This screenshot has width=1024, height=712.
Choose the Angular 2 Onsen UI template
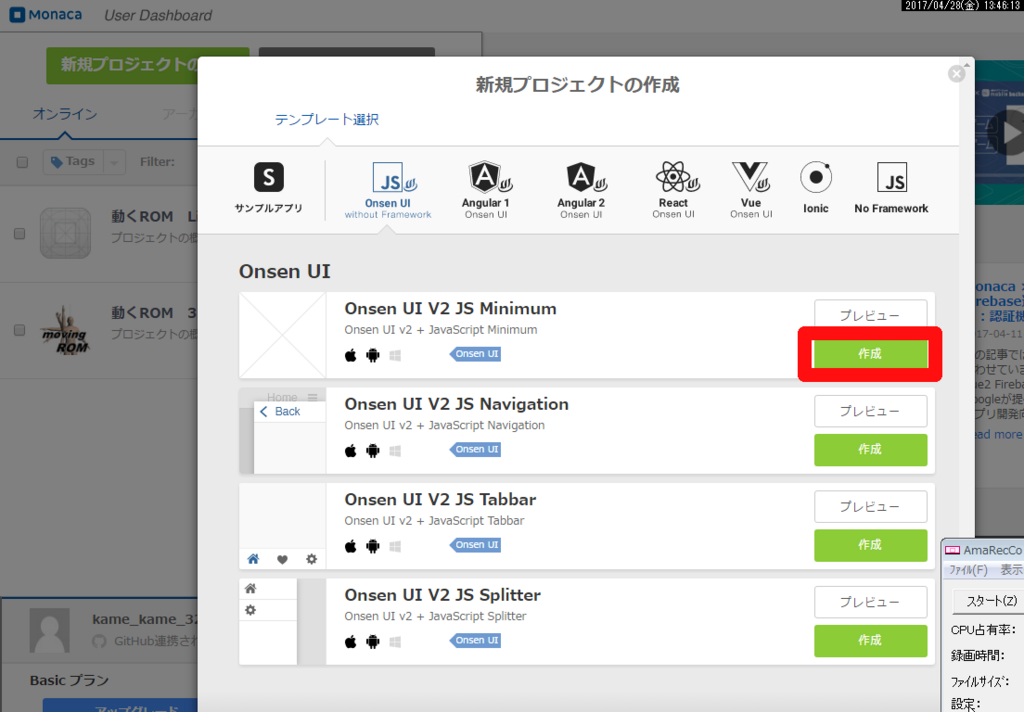581,189
